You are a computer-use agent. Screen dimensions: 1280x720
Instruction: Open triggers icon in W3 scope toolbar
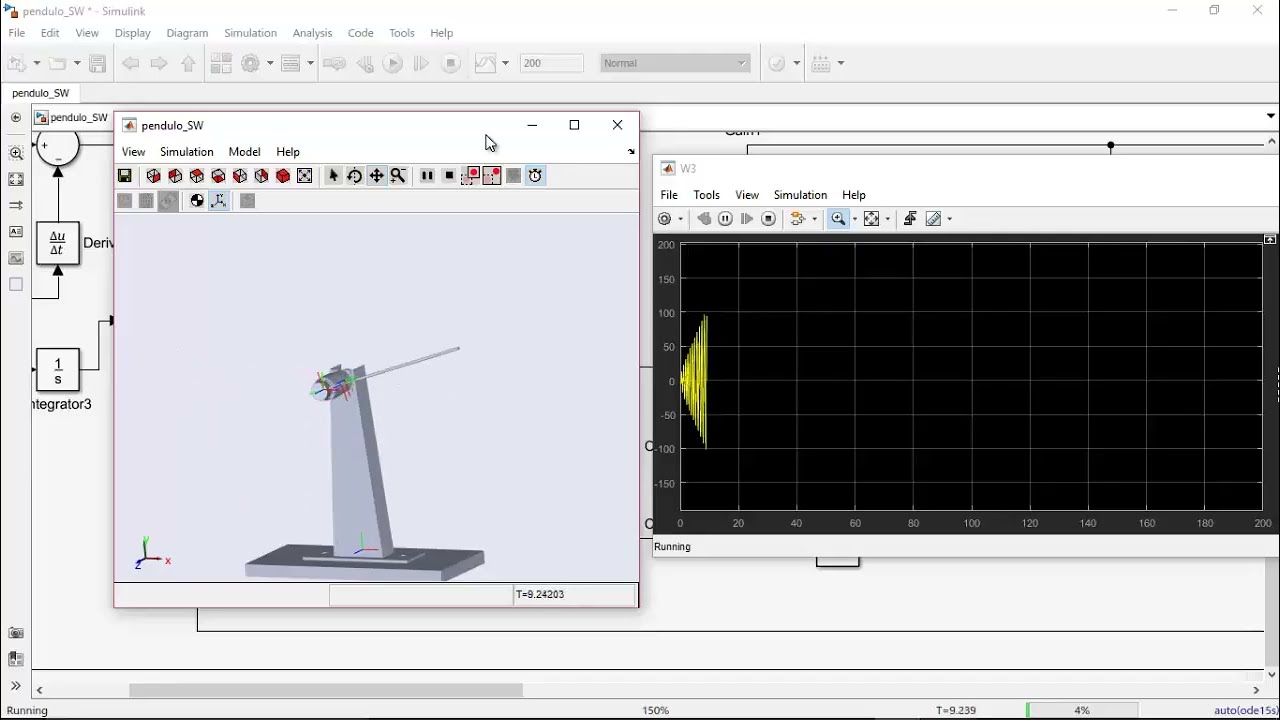pyautogui.click(x=910, y=219)
